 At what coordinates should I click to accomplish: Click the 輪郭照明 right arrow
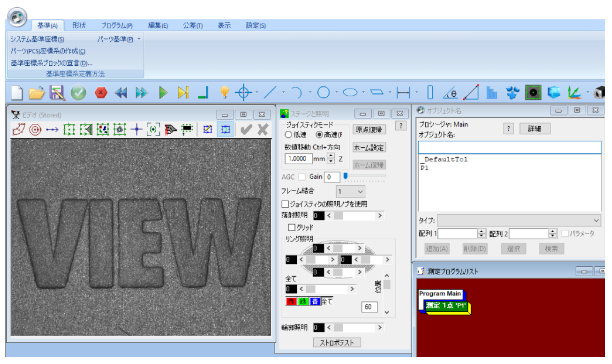pyautogui.click(x=379, y=327)
